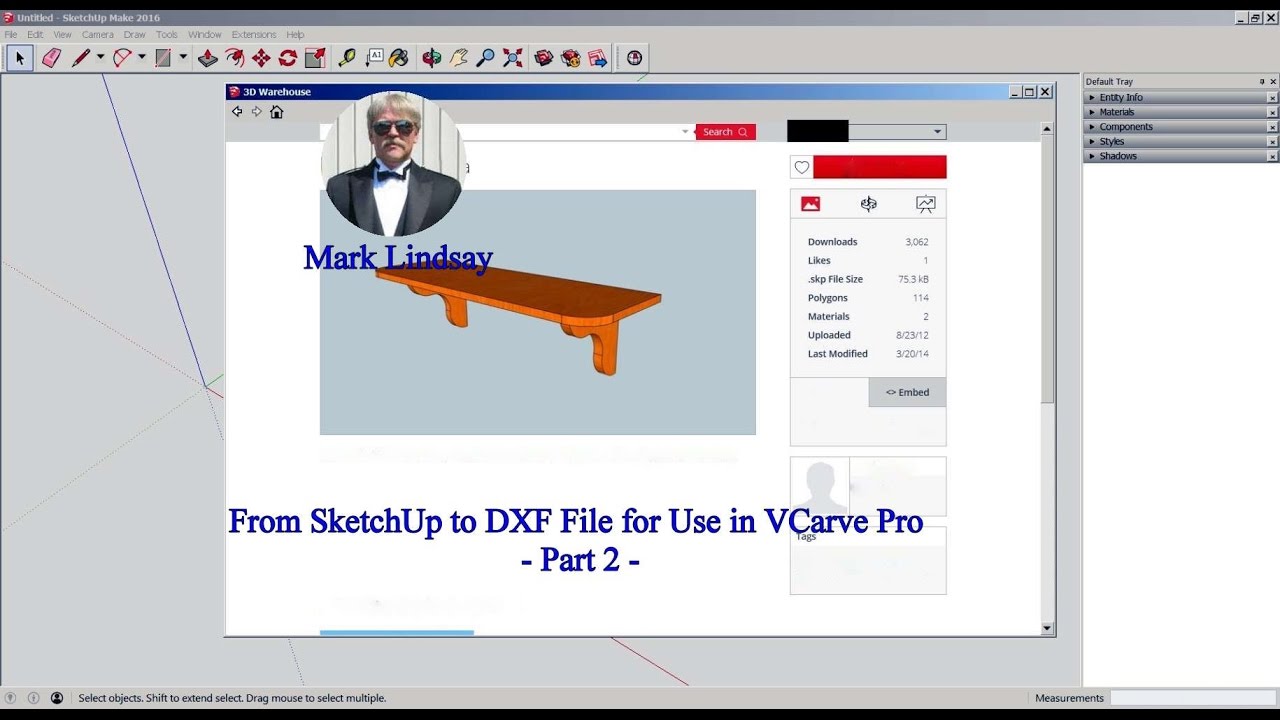Show the model statistics tab icon
1280x720 pixels.
coord(926,204)
